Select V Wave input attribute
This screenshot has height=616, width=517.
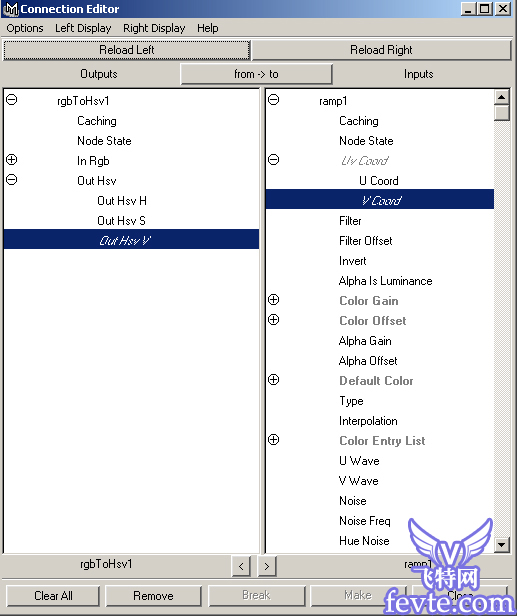click(359, 480)
